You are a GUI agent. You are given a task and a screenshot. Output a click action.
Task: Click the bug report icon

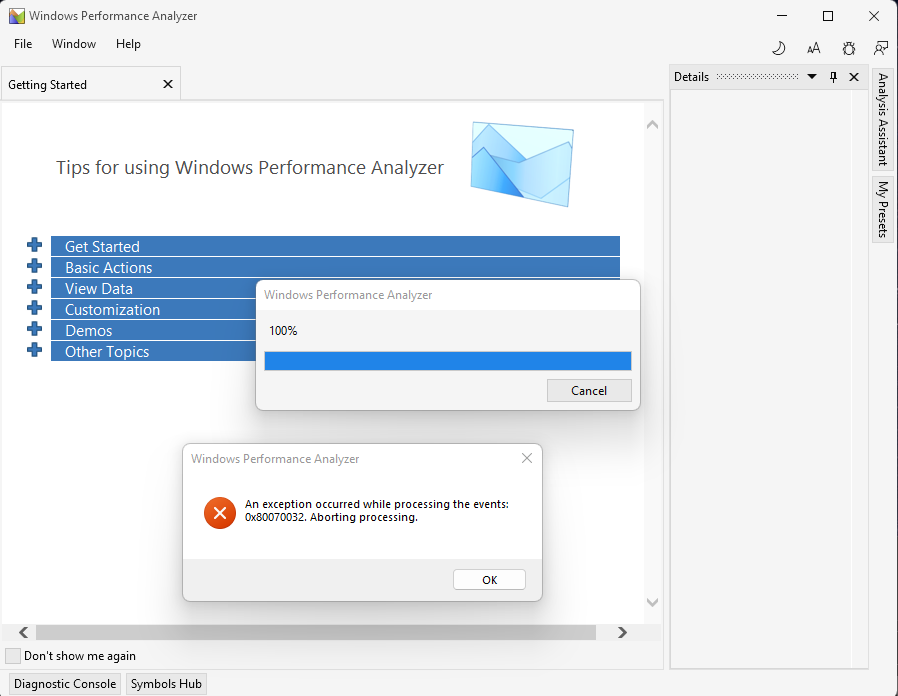(849, 49)
